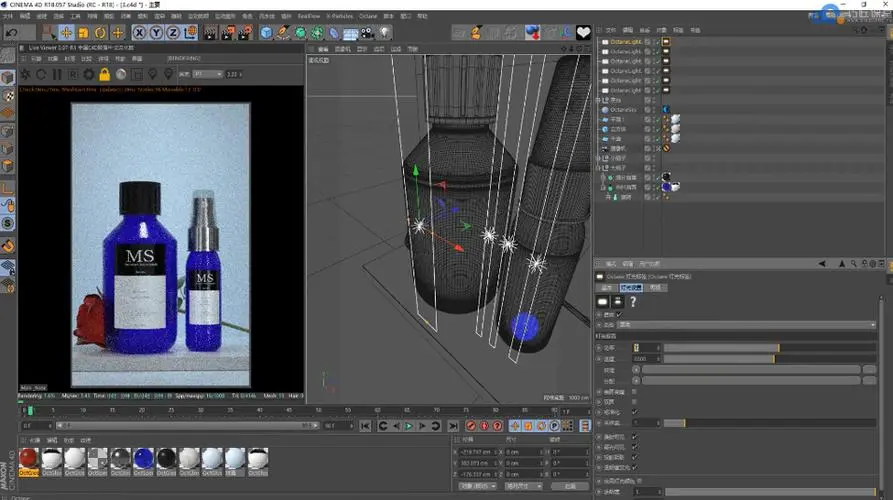
Task: Open the Live Viewer render mode dropdown
Action: (x=206, y=74)
